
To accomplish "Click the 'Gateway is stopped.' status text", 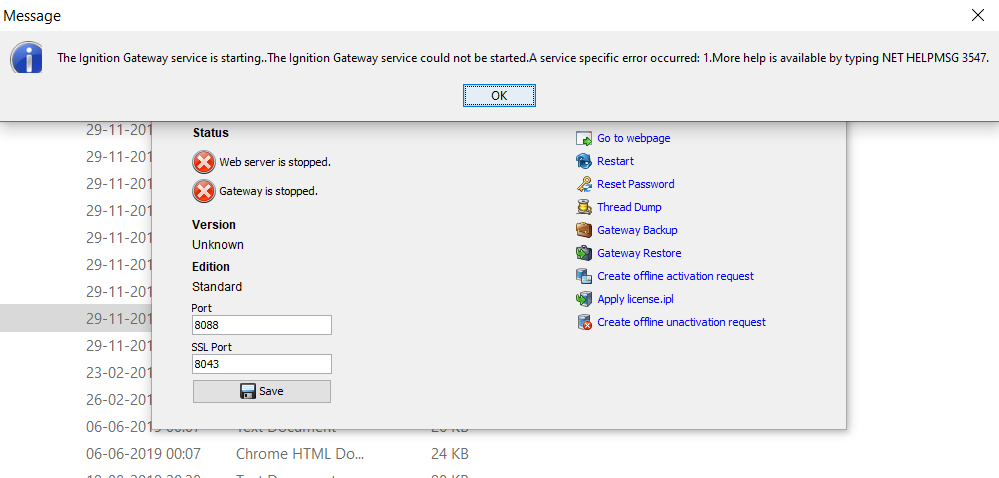I will 268,190.
